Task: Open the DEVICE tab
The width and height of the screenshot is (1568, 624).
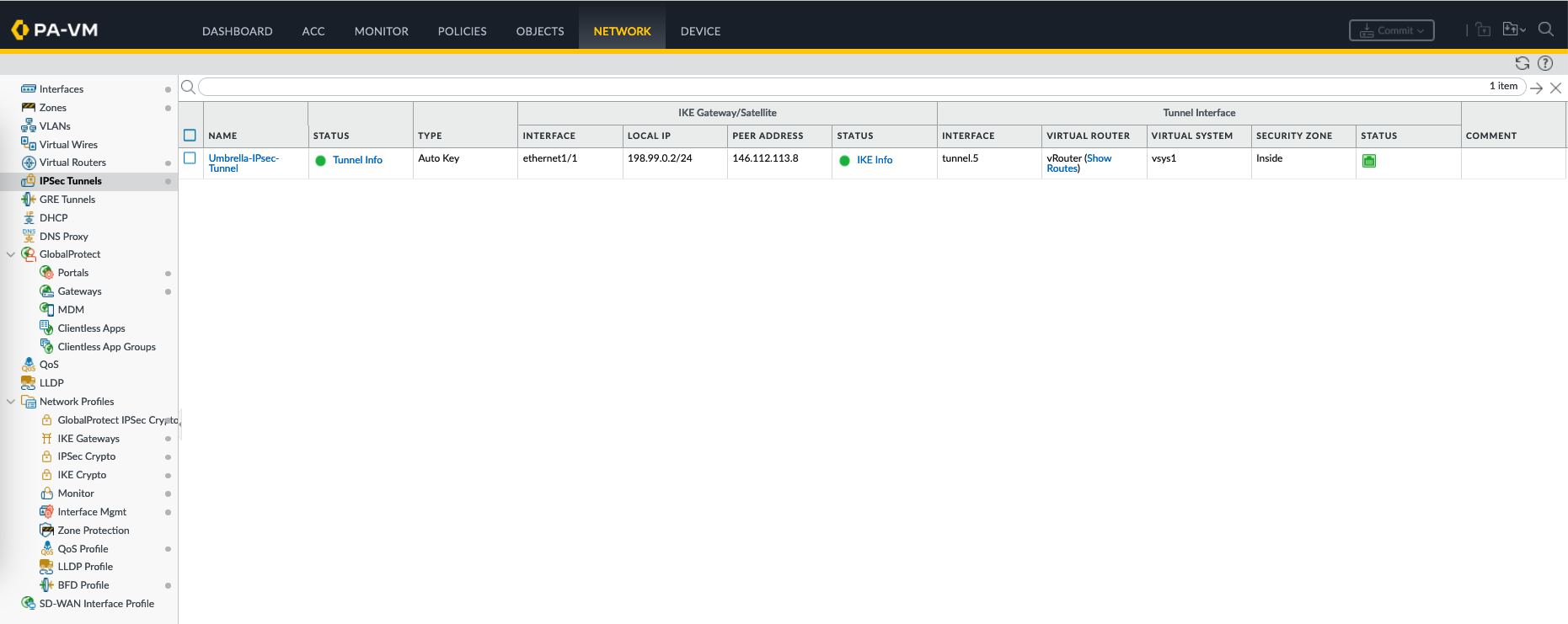Action: 700,31
